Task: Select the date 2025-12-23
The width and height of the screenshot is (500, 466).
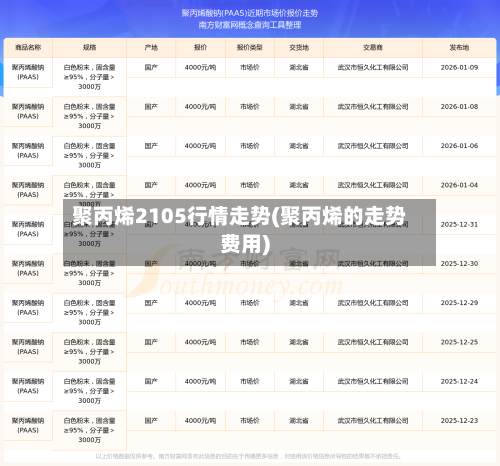Action: 459,421
